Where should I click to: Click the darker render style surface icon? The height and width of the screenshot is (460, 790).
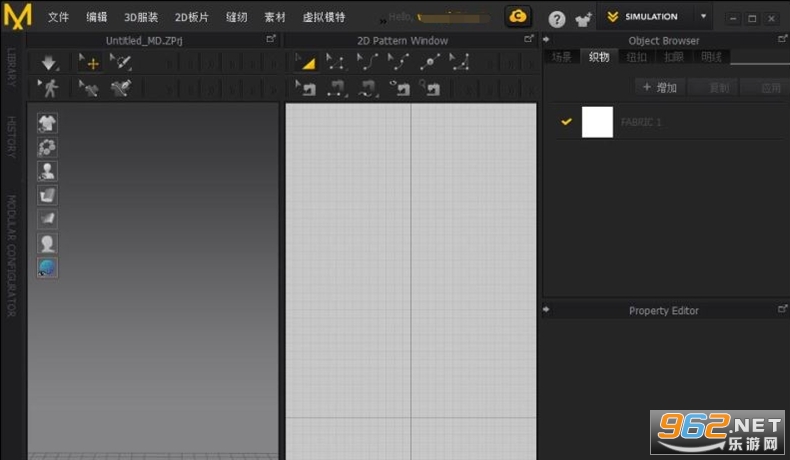(47, 219)
